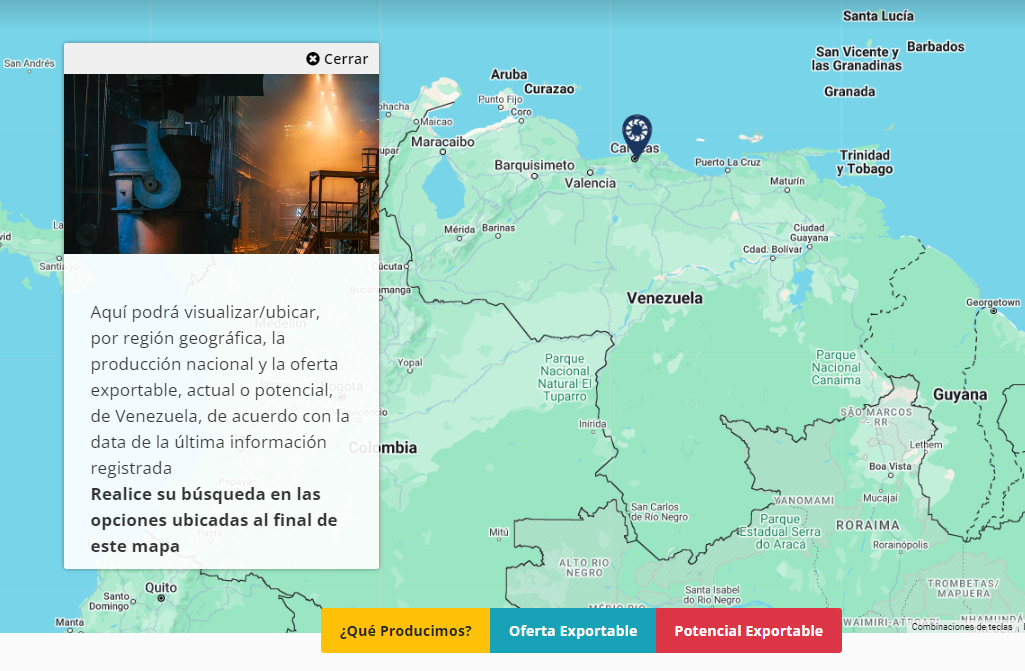Click Parque Estadual Serra do Aracá label
Screen dimensions: 1025x671
point(780,532)
